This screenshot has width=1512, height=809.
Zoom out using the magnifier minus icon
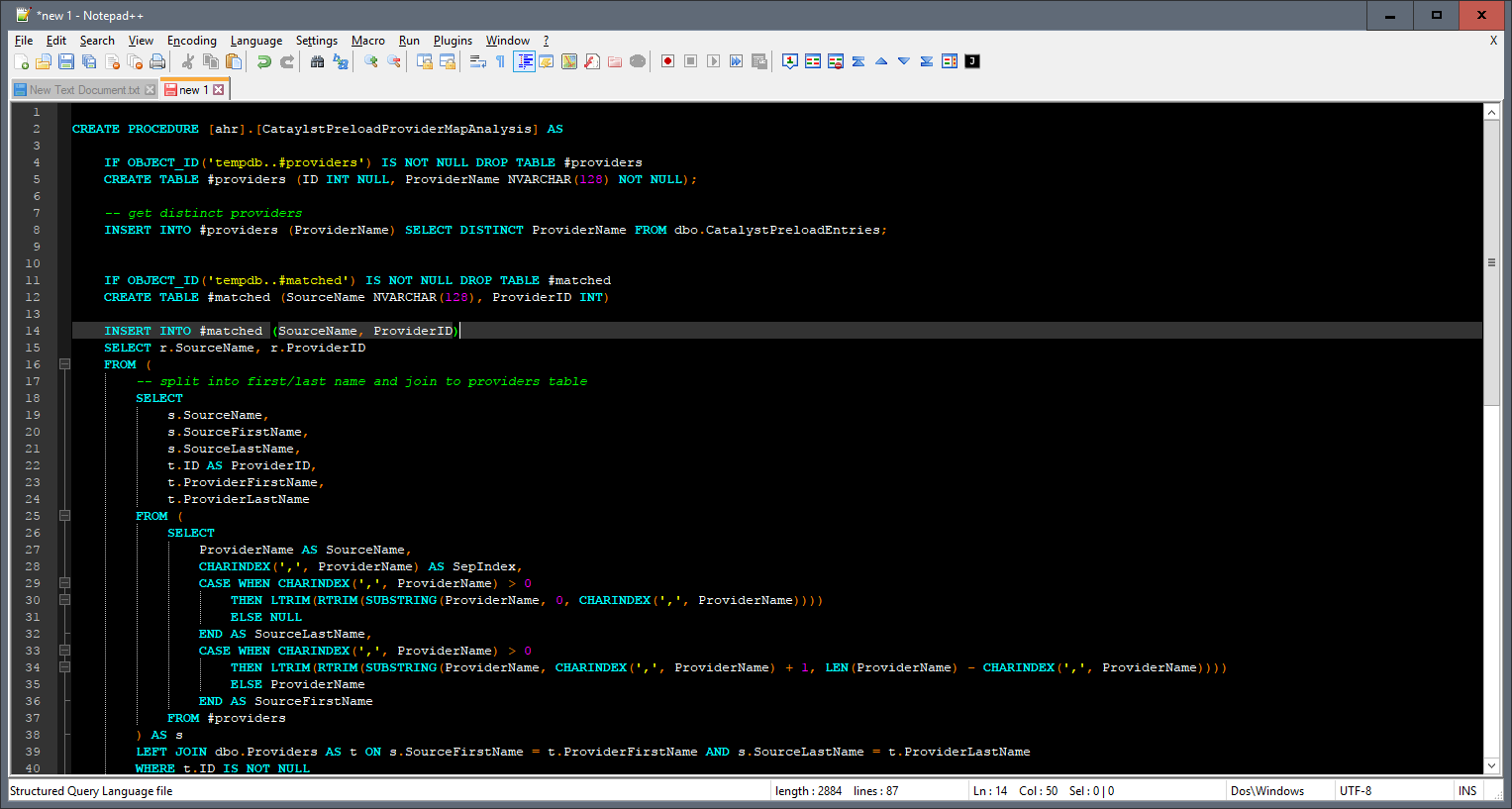[393, 61]
